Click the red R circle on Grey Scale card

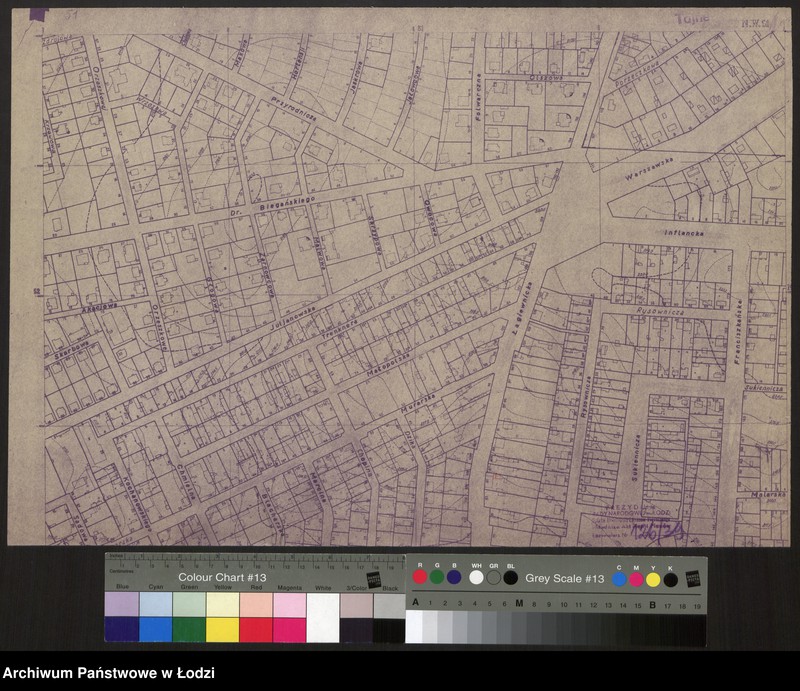point(420,577)
